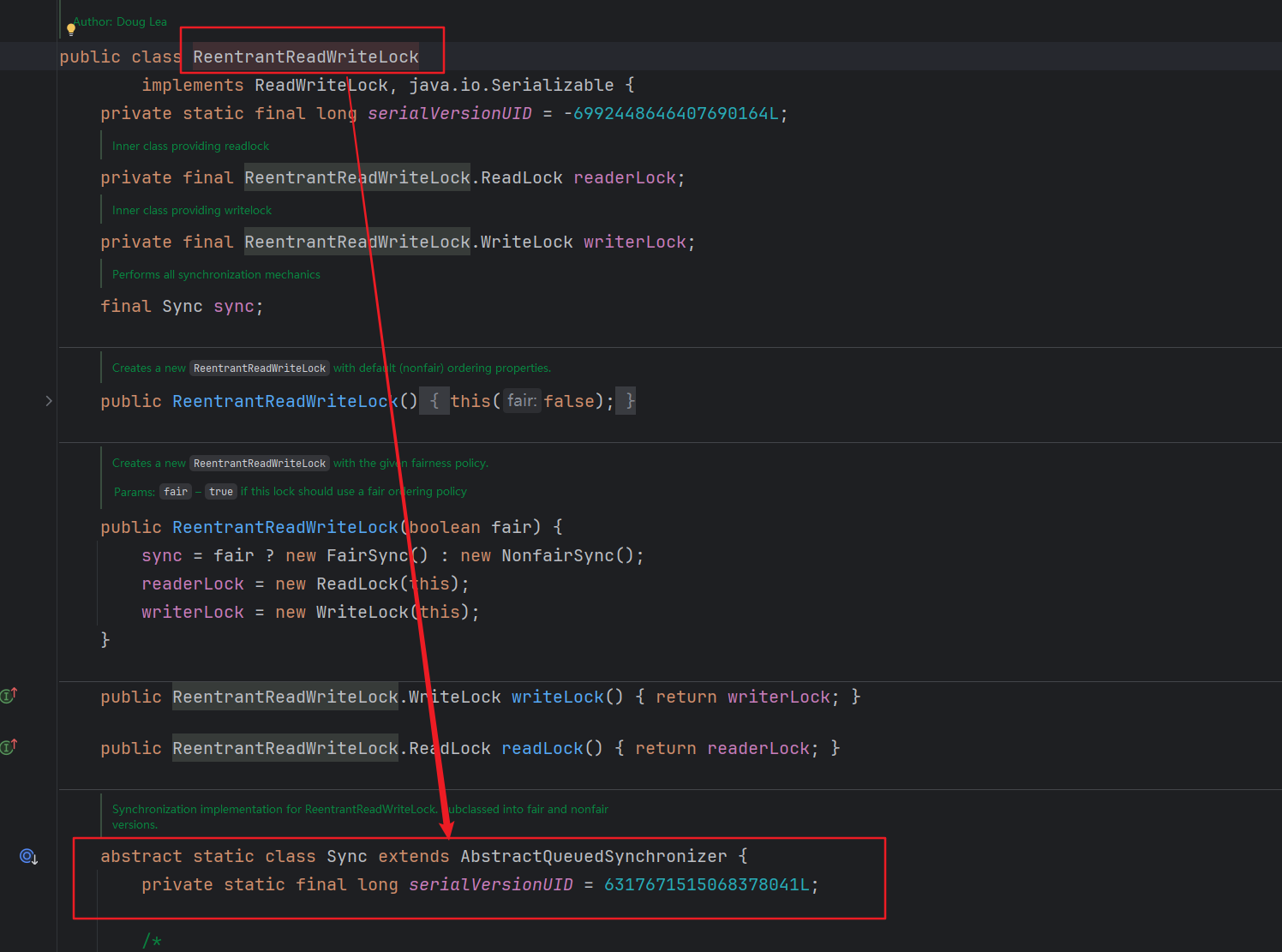Click the implements gutter icon beside readLock()
Viewport: 1282px width, 952px height.
click(9, 746)
